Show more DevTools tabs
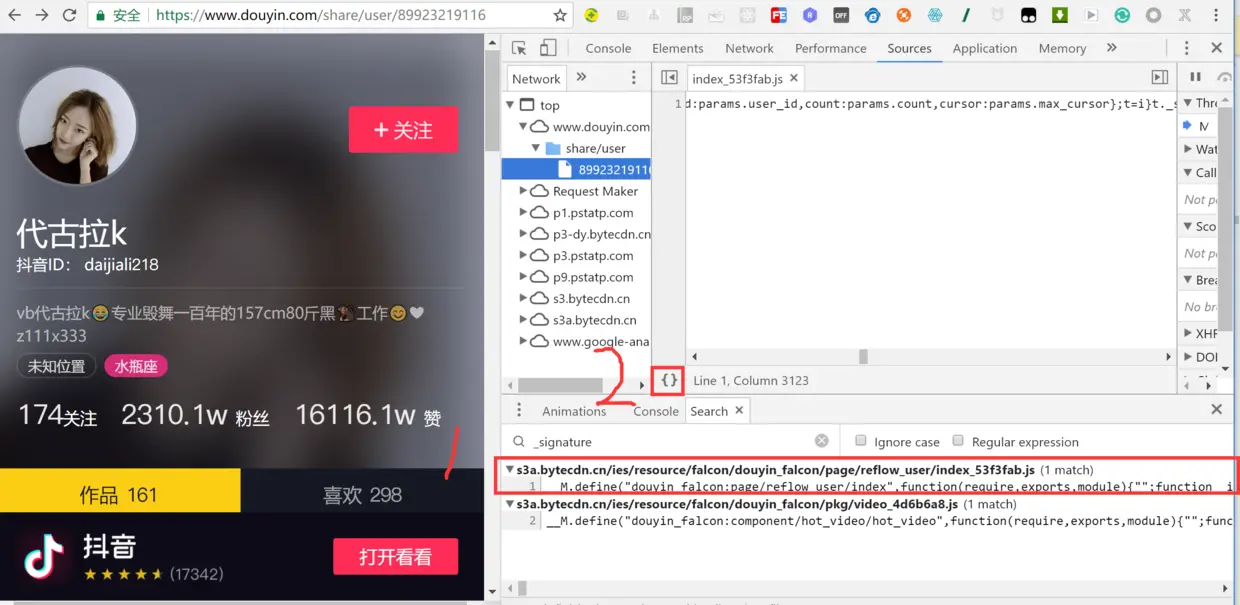Image resolution: width=1240 pixels, height=605 pixels. [1112, 48]
